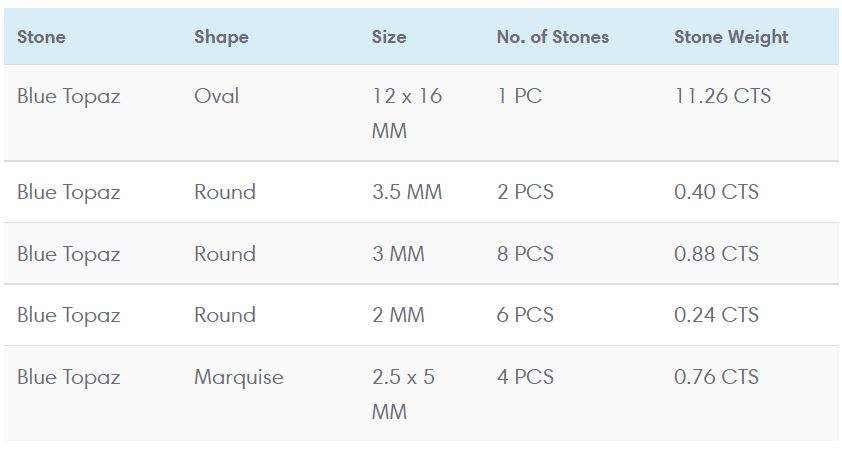This screenshot has height=450, width=842.
Task: Select the Oval shape cell
Action: click(217, 97)
